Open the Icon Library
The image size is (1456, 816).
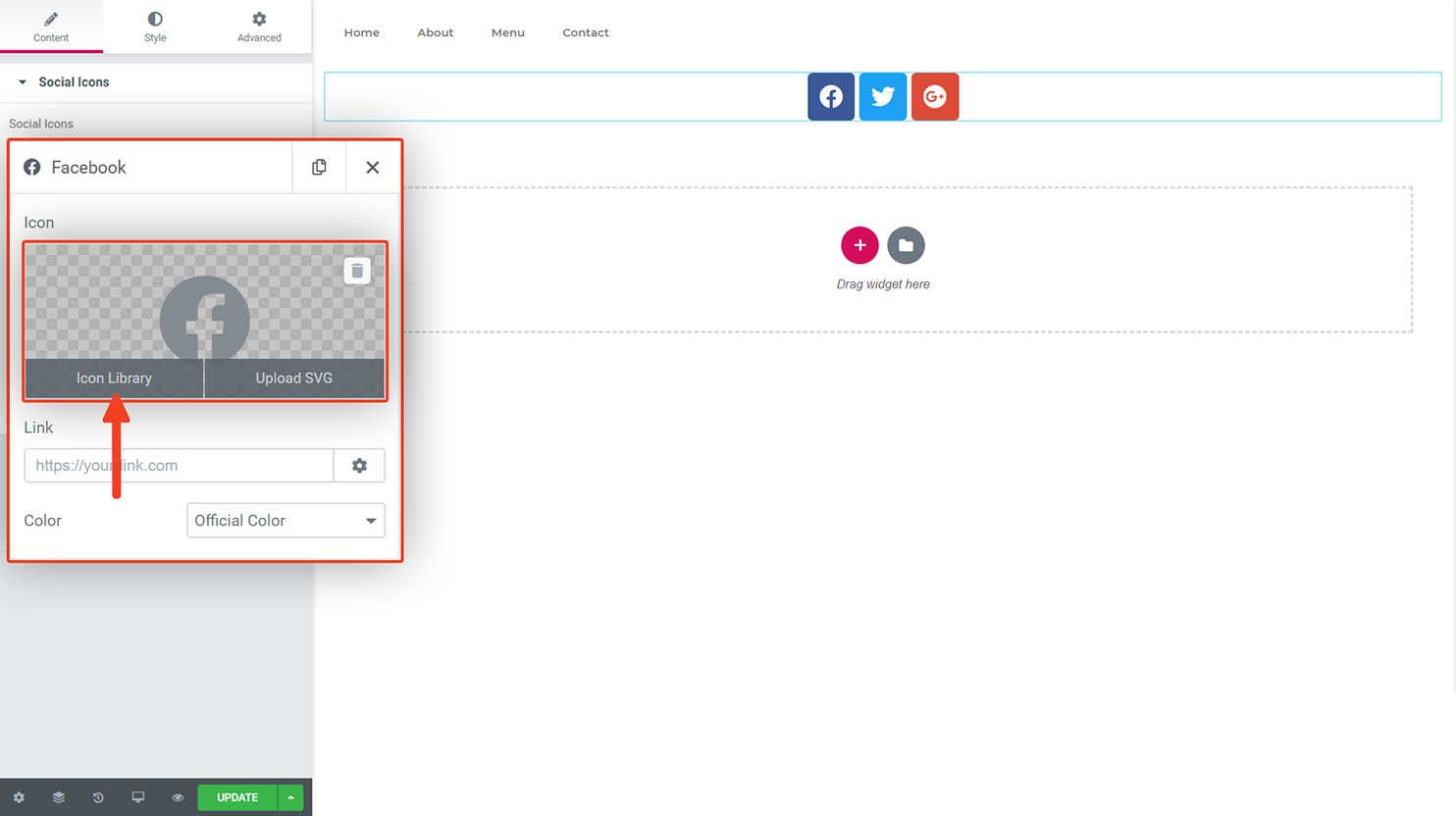pyautogui.click(x=114, y=379)
